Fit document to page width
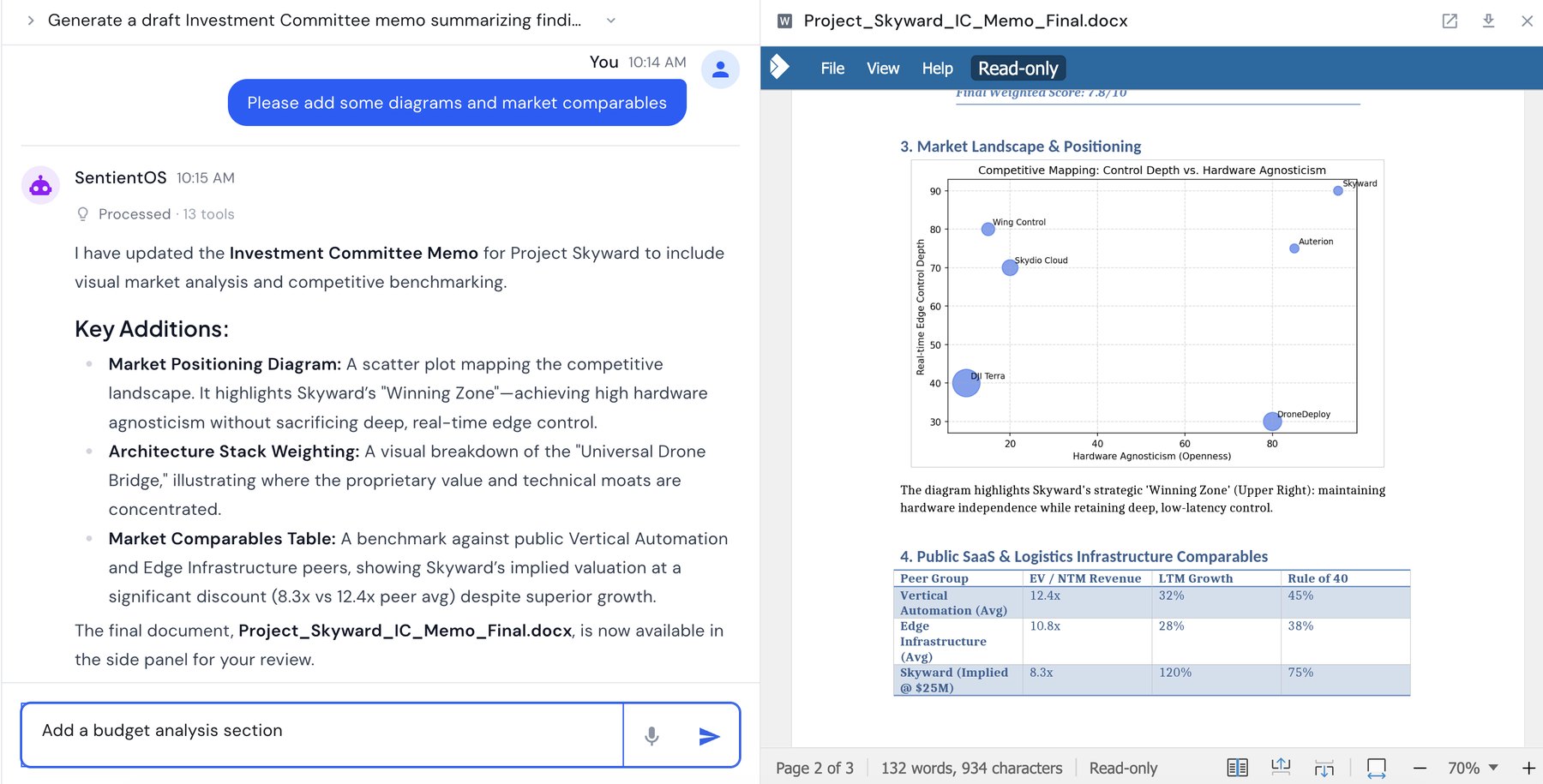The height and width of the screenshot is (784, 1543). 1377,768
